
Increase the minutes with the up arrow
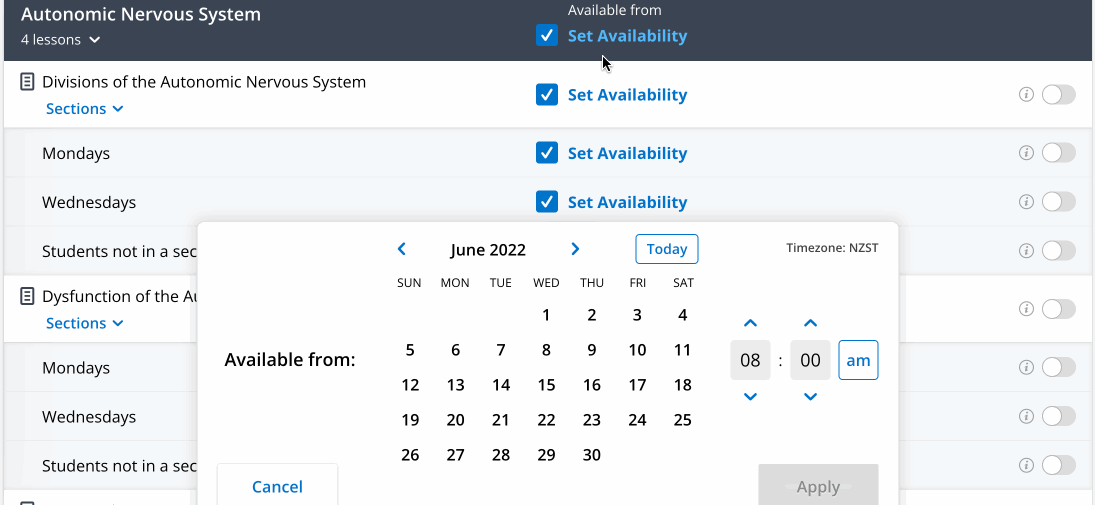[x=810, y=323]
